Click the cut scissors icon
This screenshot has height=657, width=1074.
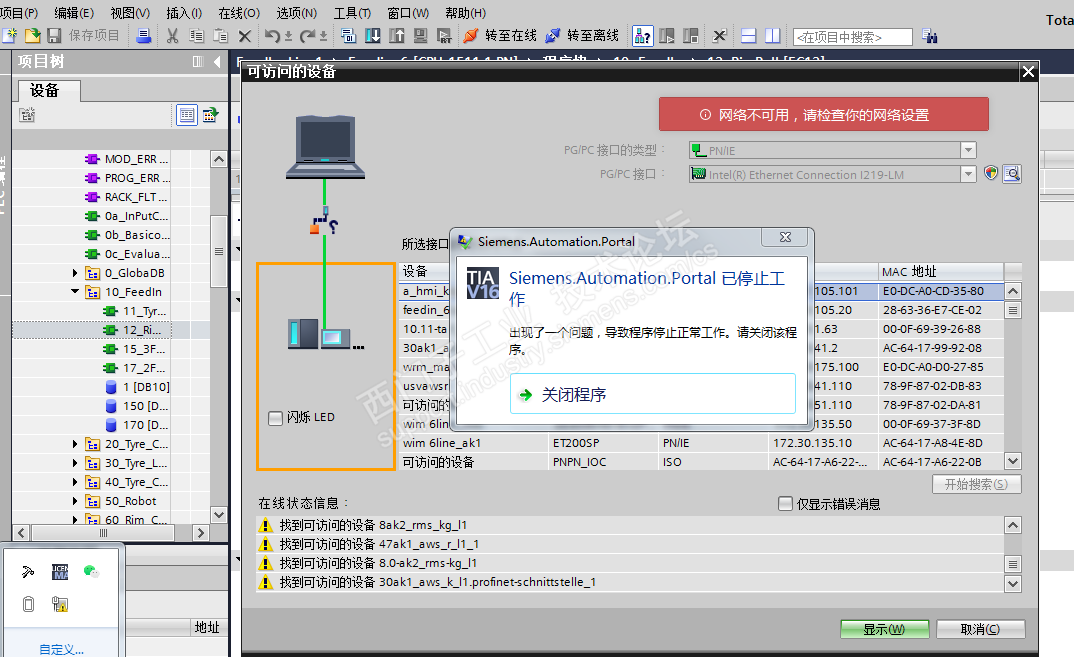[173, 36]
